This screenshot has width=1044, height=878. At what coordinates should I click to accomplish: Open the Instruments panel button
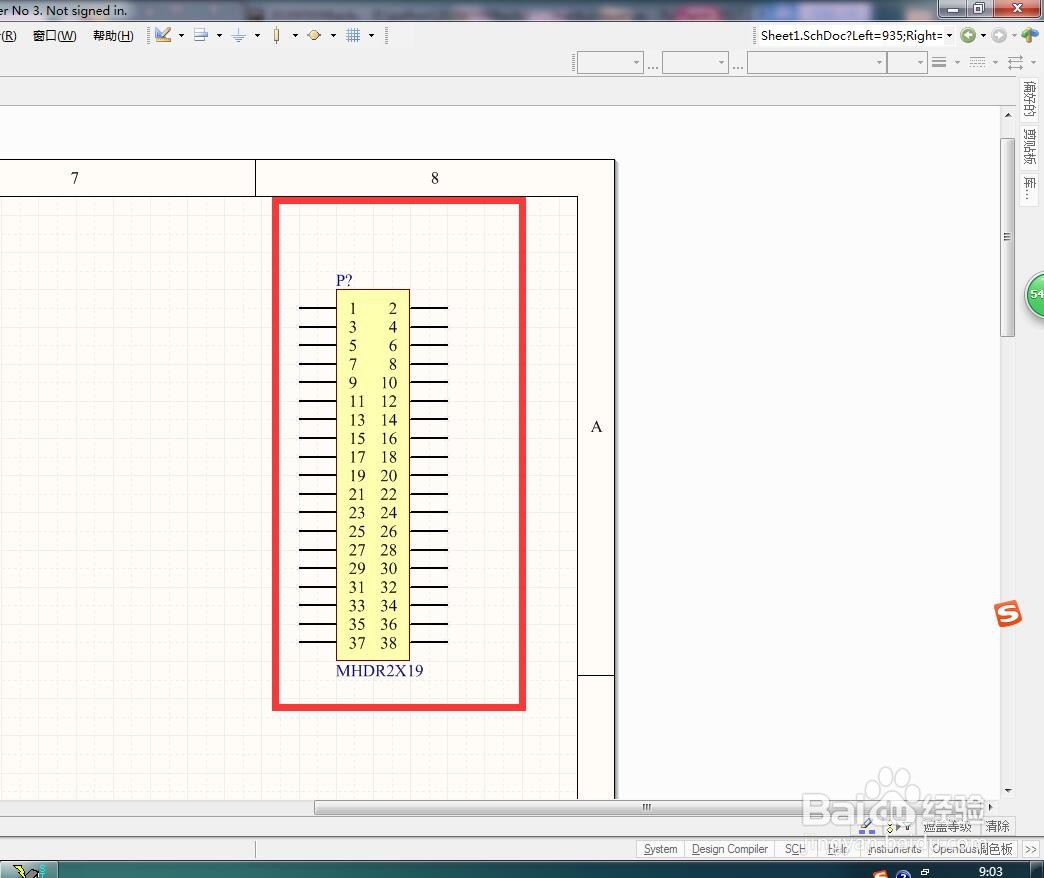click(894, 849)
